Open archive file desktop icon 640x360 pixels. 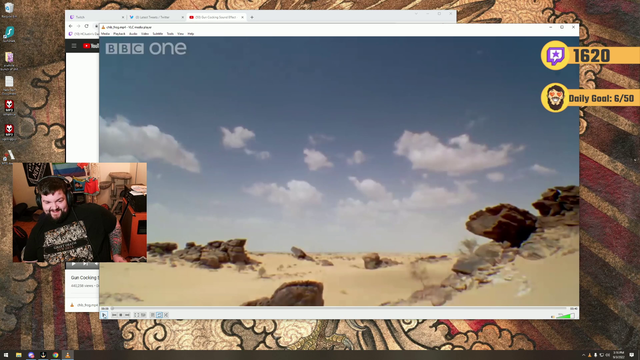tap(9, 61)
